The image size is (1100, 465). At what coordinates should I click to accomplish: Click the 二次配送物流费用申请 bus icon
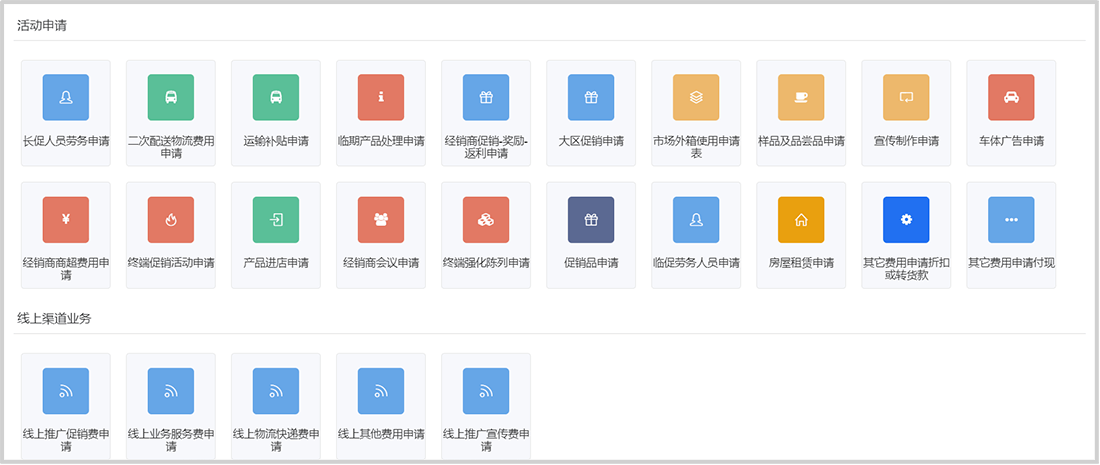coord(171,97)
